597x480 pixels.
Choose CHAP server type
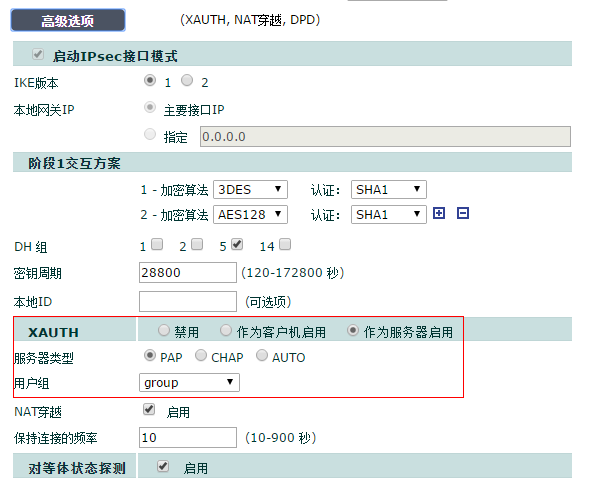pyautogui.click(x=201, y=356)
